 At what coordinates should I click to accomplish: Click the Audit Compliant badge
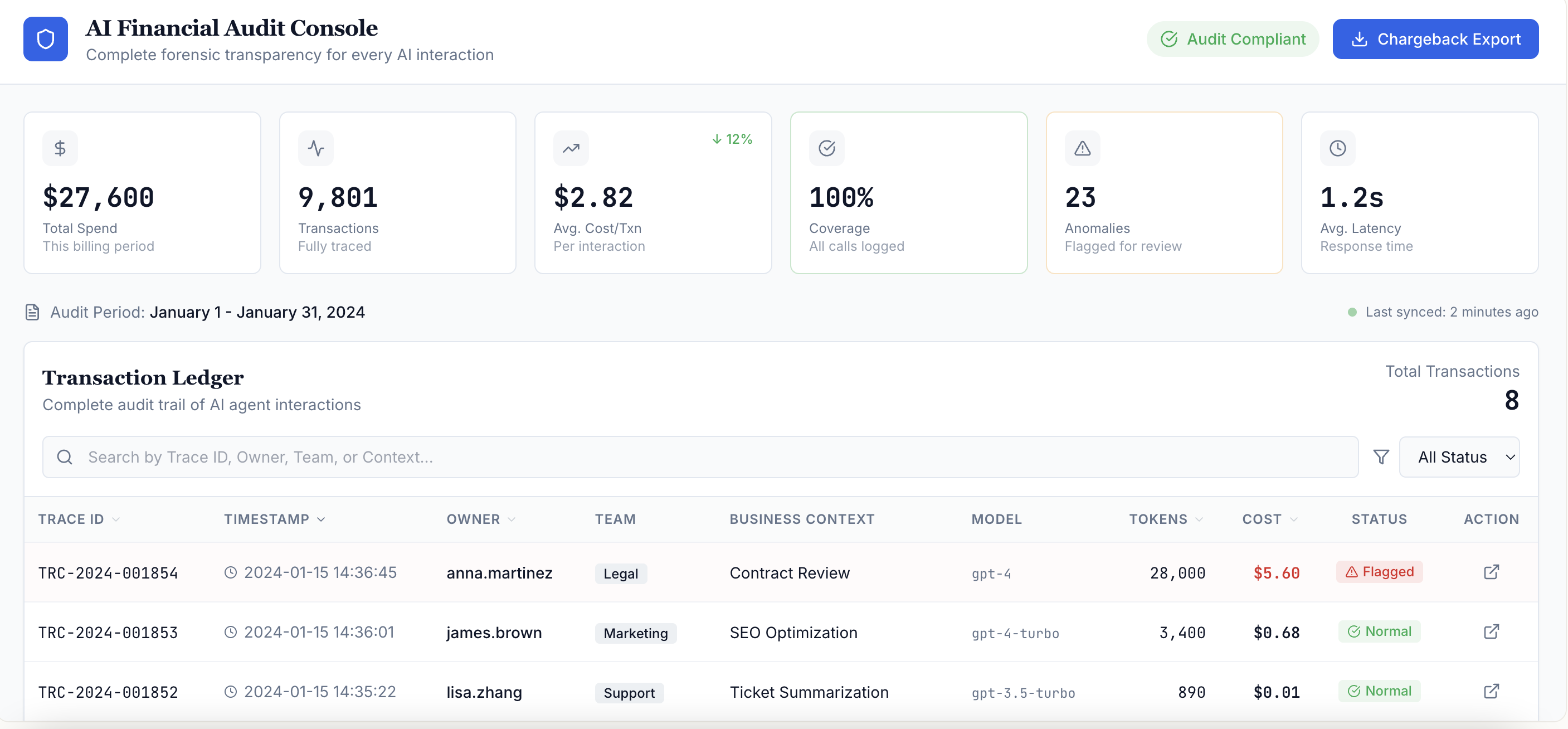[x=1232, y=39]
